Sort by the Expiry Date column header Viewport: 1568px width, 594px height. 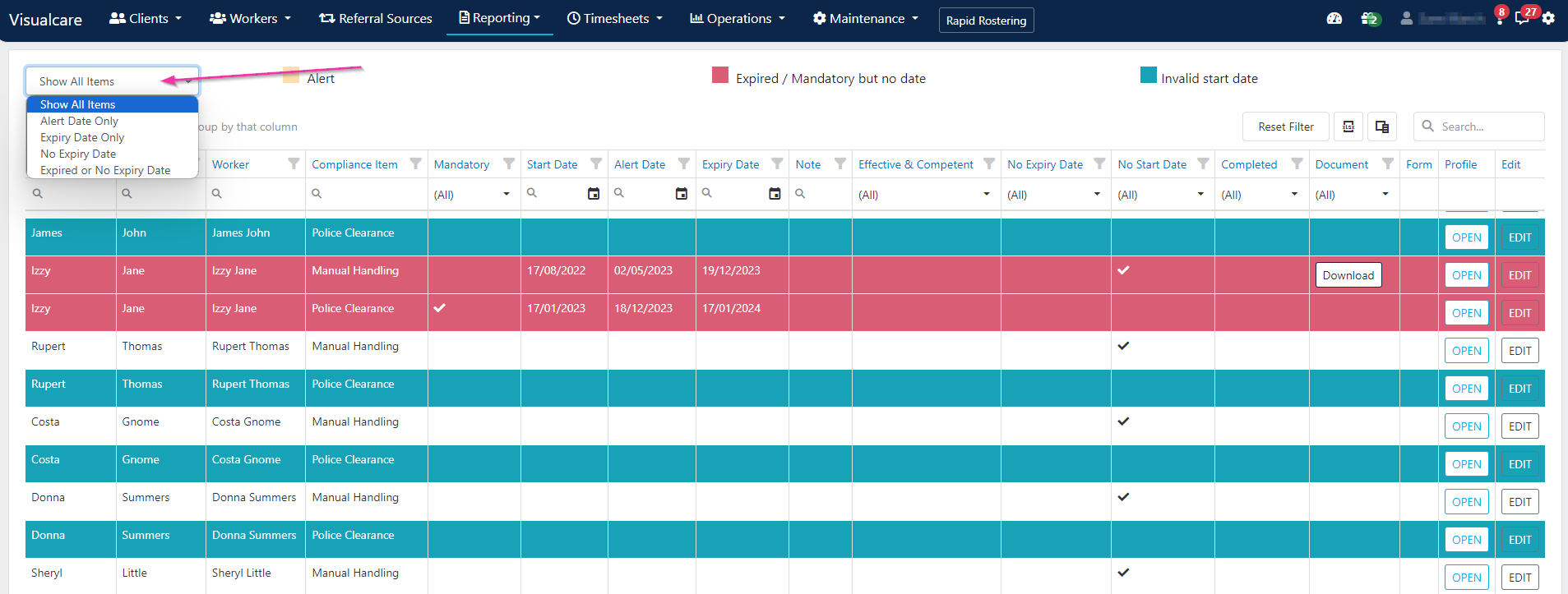coord(730,164)
